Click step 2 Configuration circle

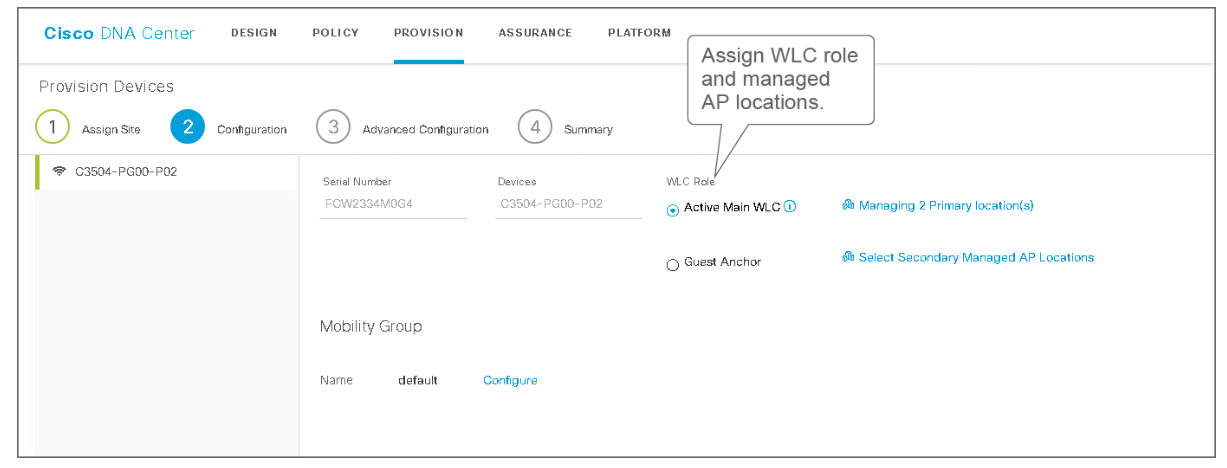coord(188,128)
